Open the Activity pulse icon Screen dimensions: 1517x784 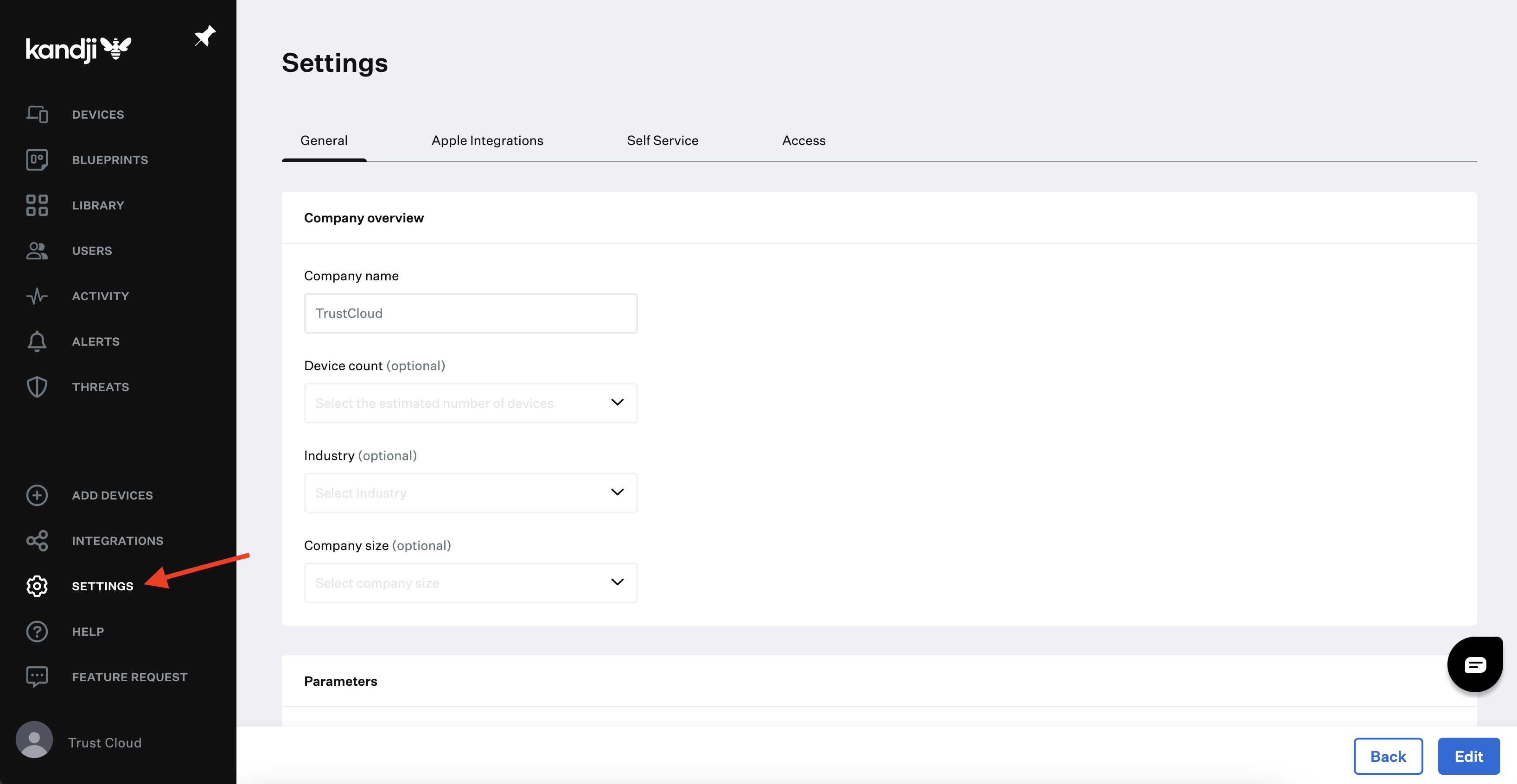(x=37, y=296)
